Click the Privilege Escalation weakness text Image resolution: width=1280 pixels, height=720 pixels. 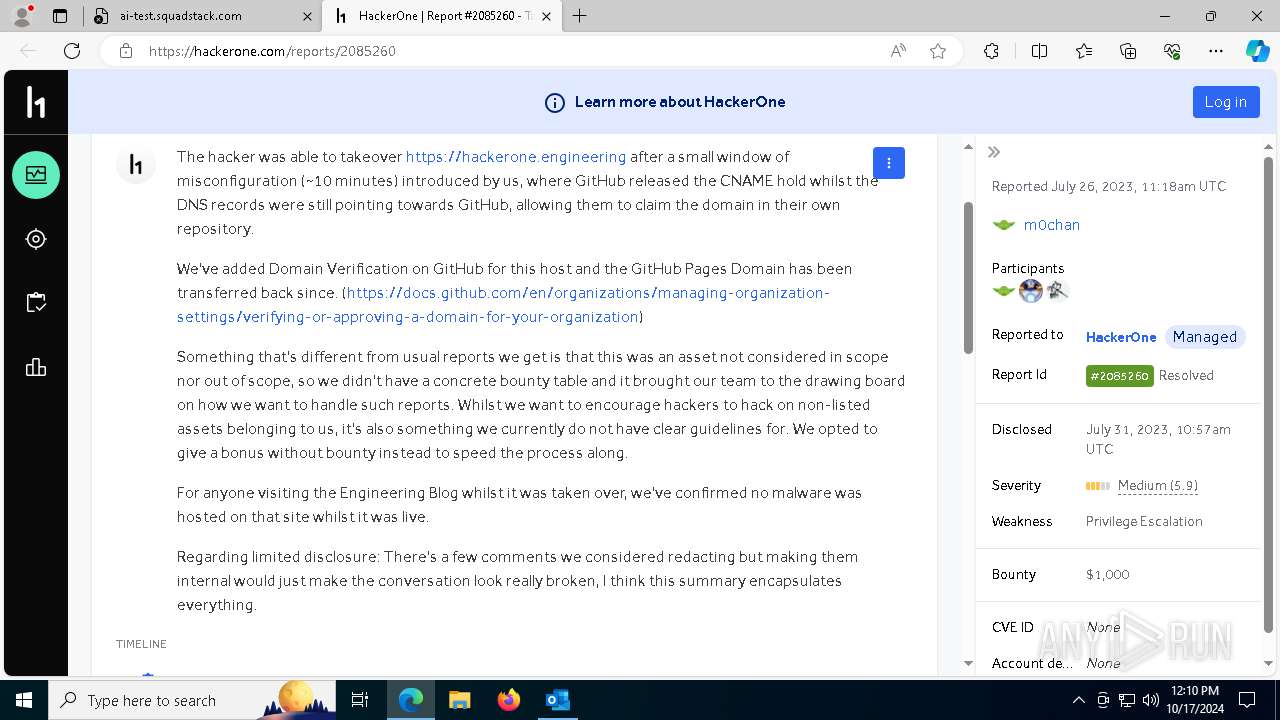tap(1144, 522)
